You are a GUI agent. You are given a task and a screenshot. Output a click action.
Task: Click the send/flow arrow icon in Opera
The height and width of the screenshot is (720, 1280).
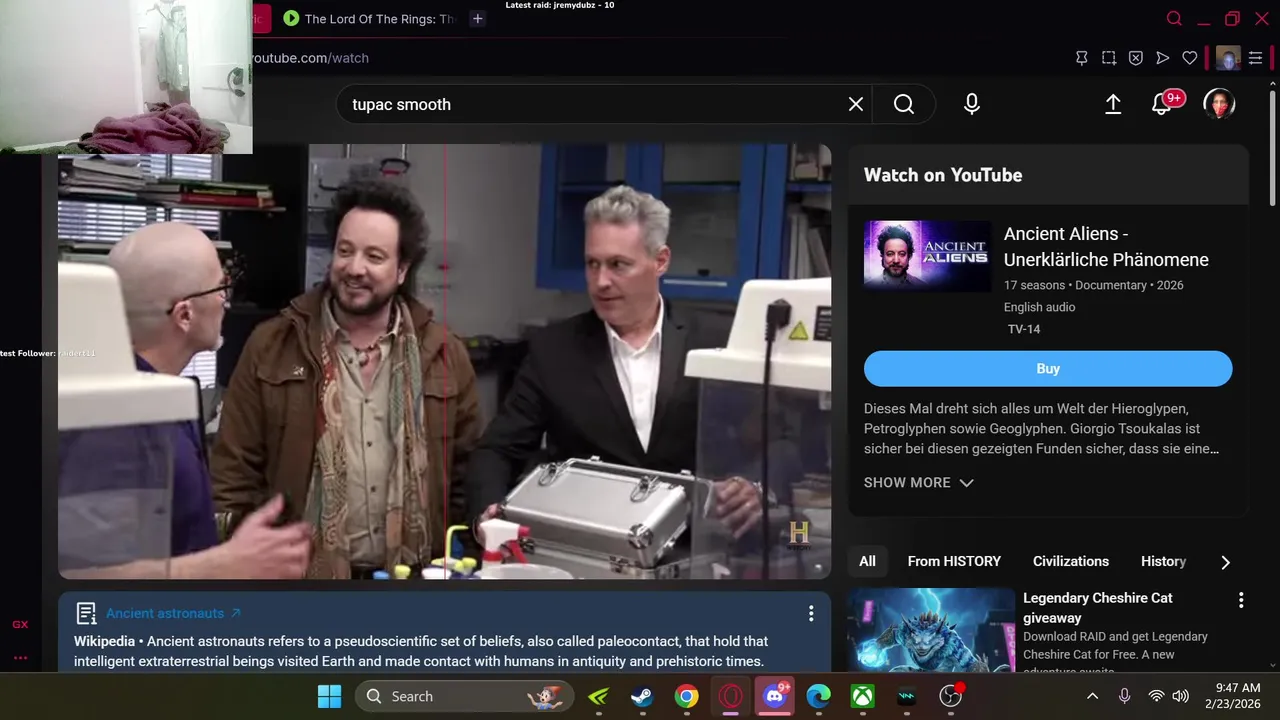tap(1163, 58)
